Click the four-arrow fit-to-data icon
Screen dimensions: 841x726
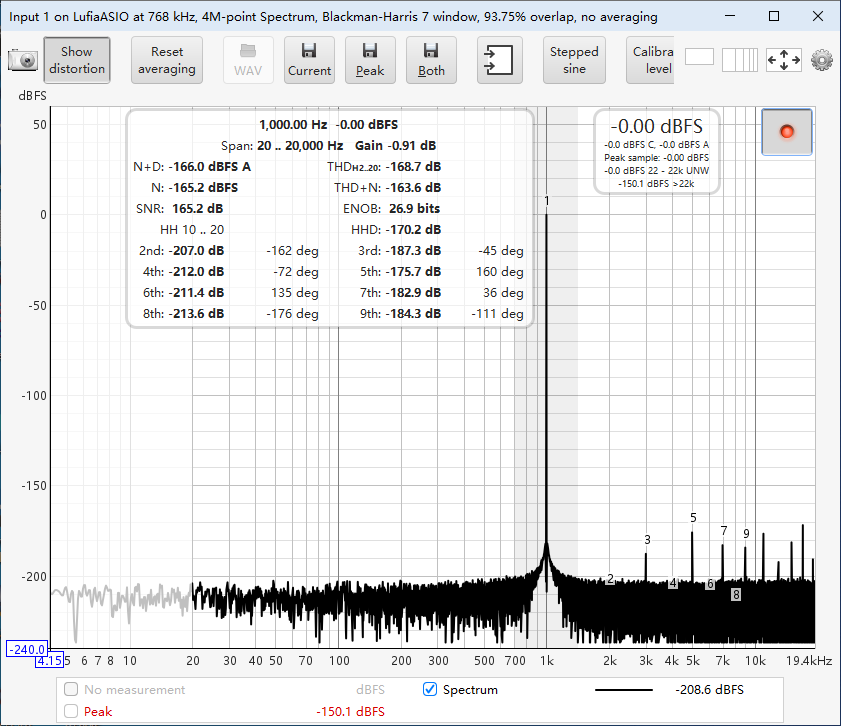click(784, 60)
